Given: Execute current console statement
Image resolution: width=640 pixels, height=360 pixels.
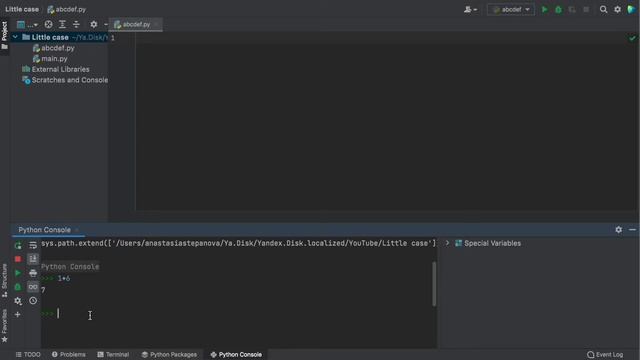Looking at the screenshot, I should pyautogui.click(x=18, y=273).
